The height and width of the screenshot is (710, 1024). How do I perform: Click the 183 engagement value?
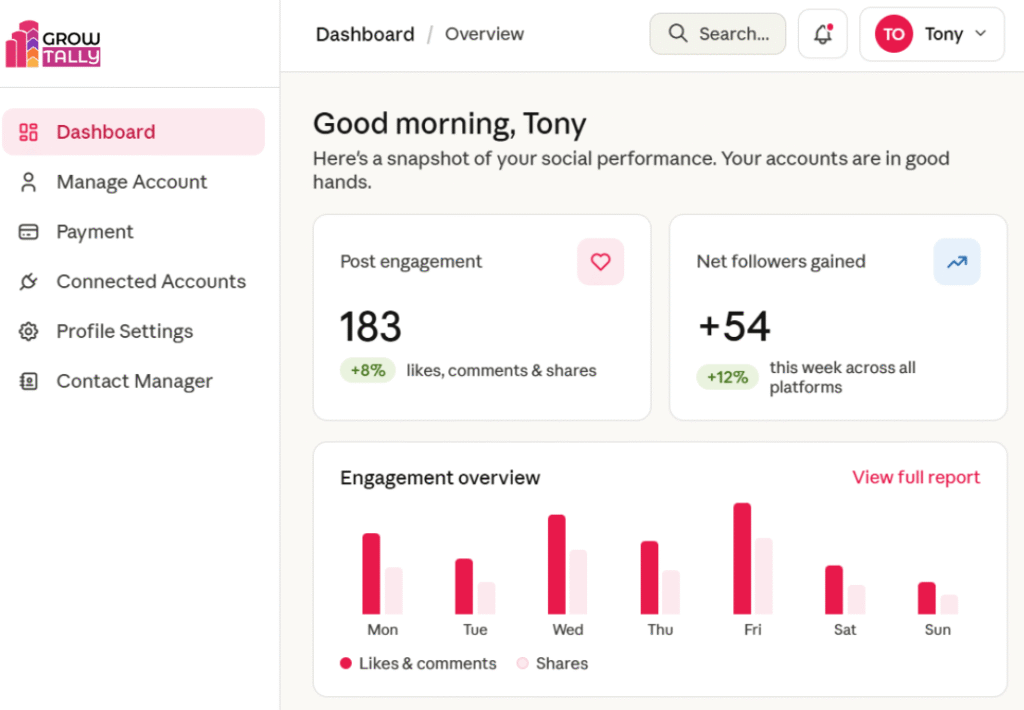[x=370, y=327]
